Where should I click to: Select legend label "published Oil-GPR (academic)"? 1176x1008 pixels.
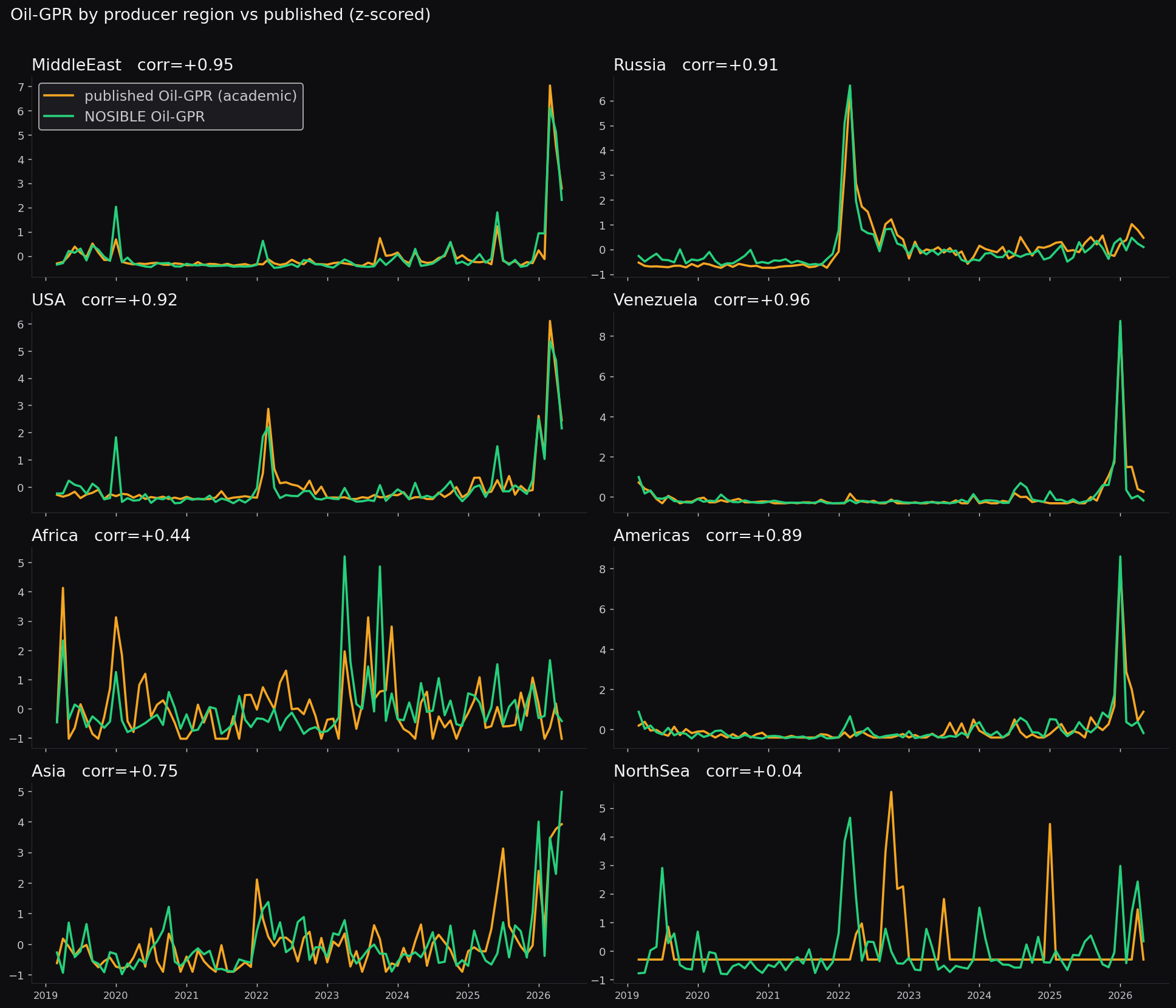pos(191,96)
